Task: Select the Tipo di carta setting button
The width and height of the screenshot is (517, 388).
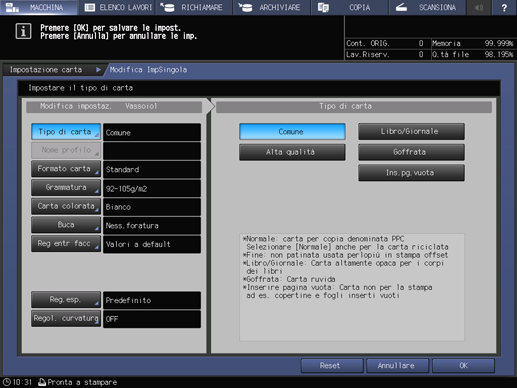Action: click(x=66, y=132)
